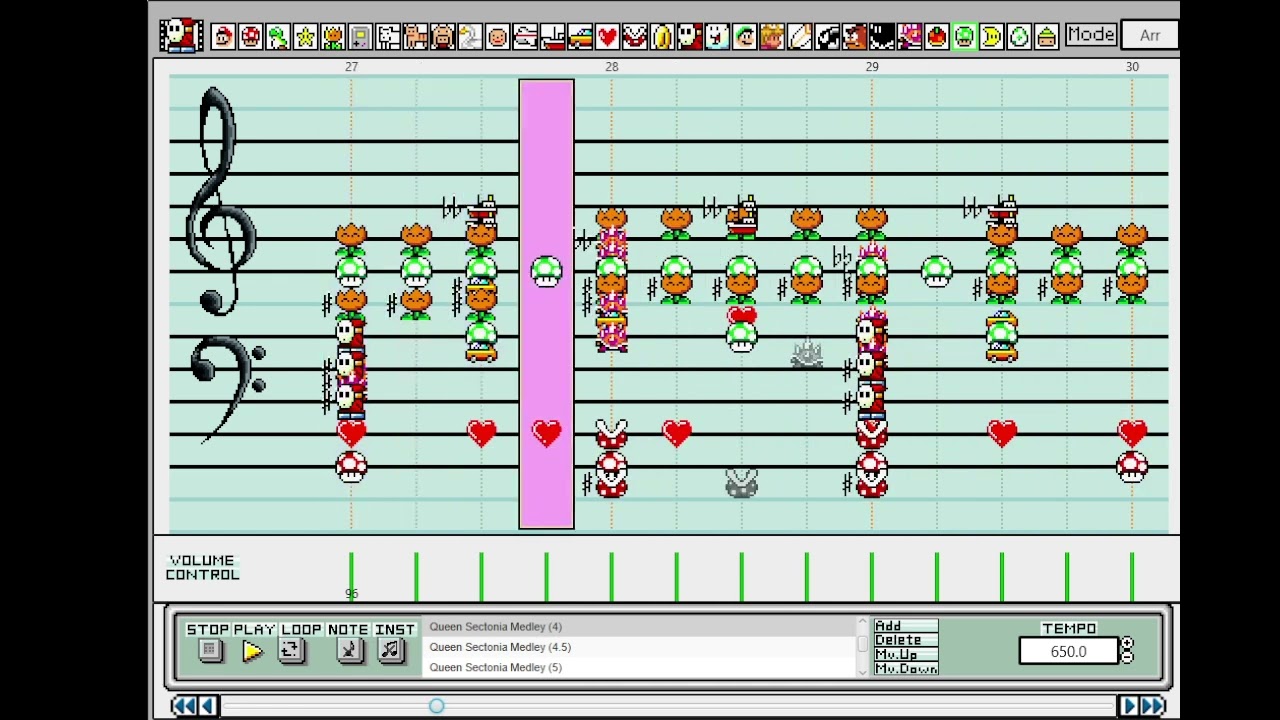Click the Mode button

coord(1091,34)
